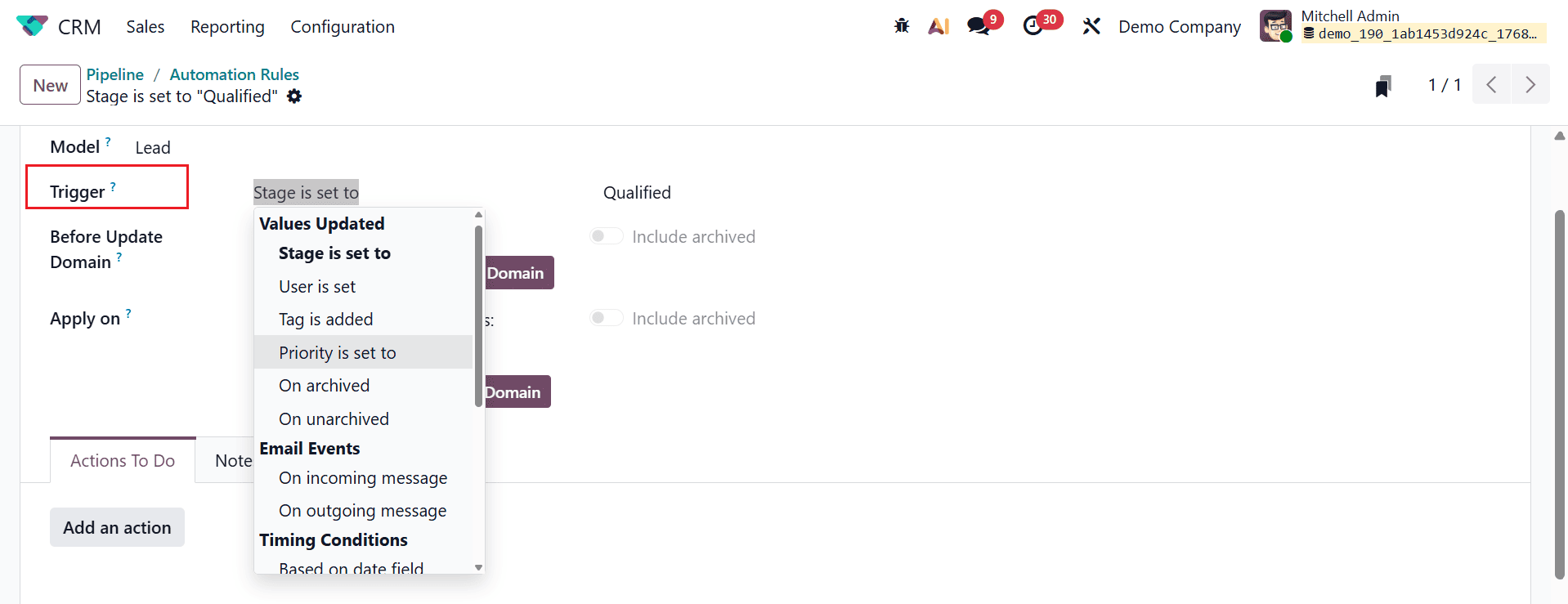Click the CRM app logo

tap(31, 25)
